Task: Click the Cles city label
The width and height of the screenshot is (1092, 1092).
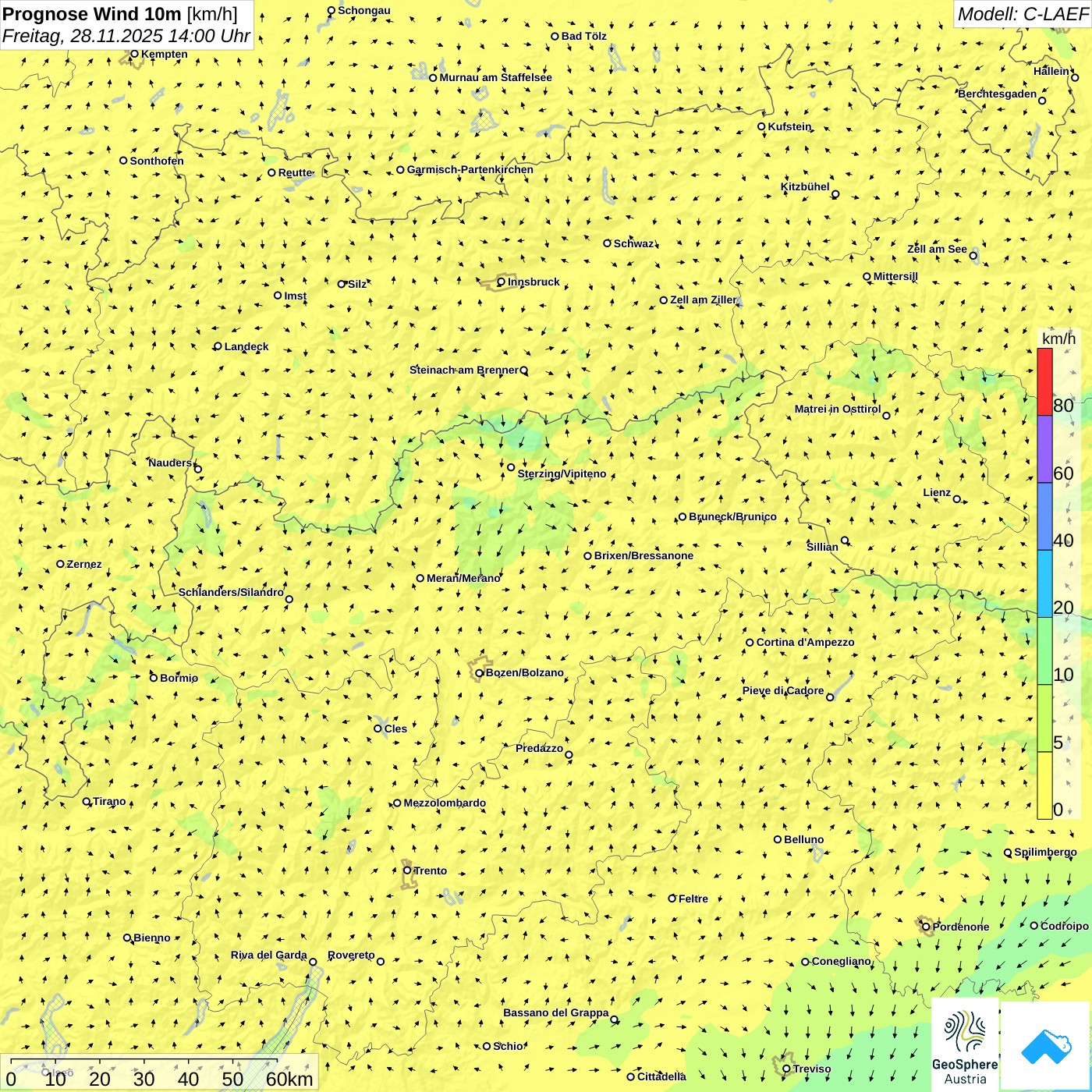Action: tap(395, 729)
